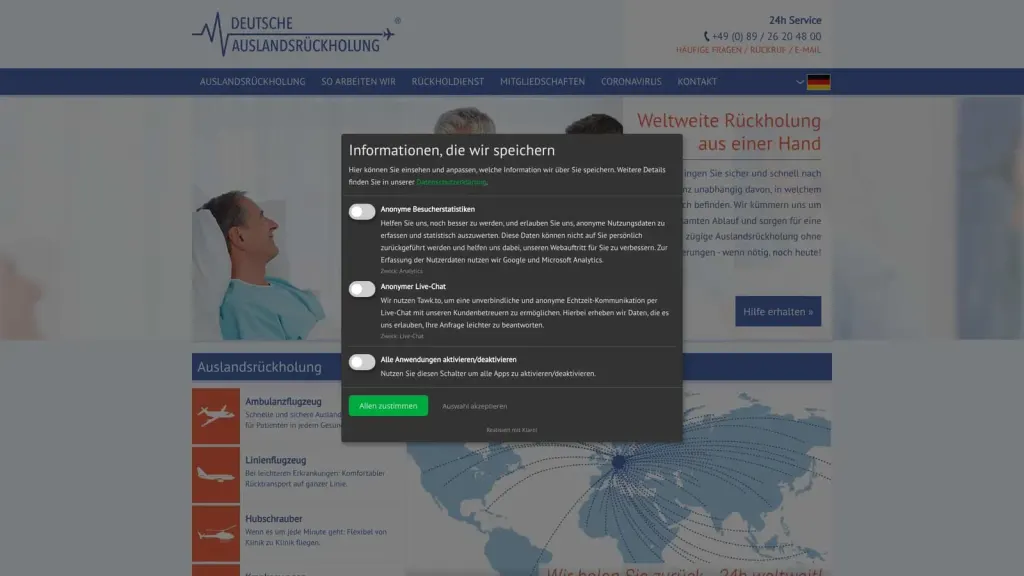This screenshot has height=576, width=1024.
Task: Click the Ambulanzflugzeug airplane icon
Action: [x=216, y=416]
